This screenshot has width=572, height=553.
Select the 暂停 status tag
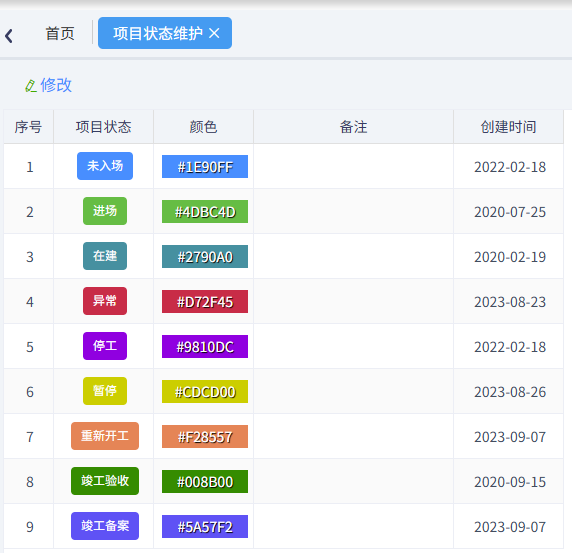tap(105, 391)
